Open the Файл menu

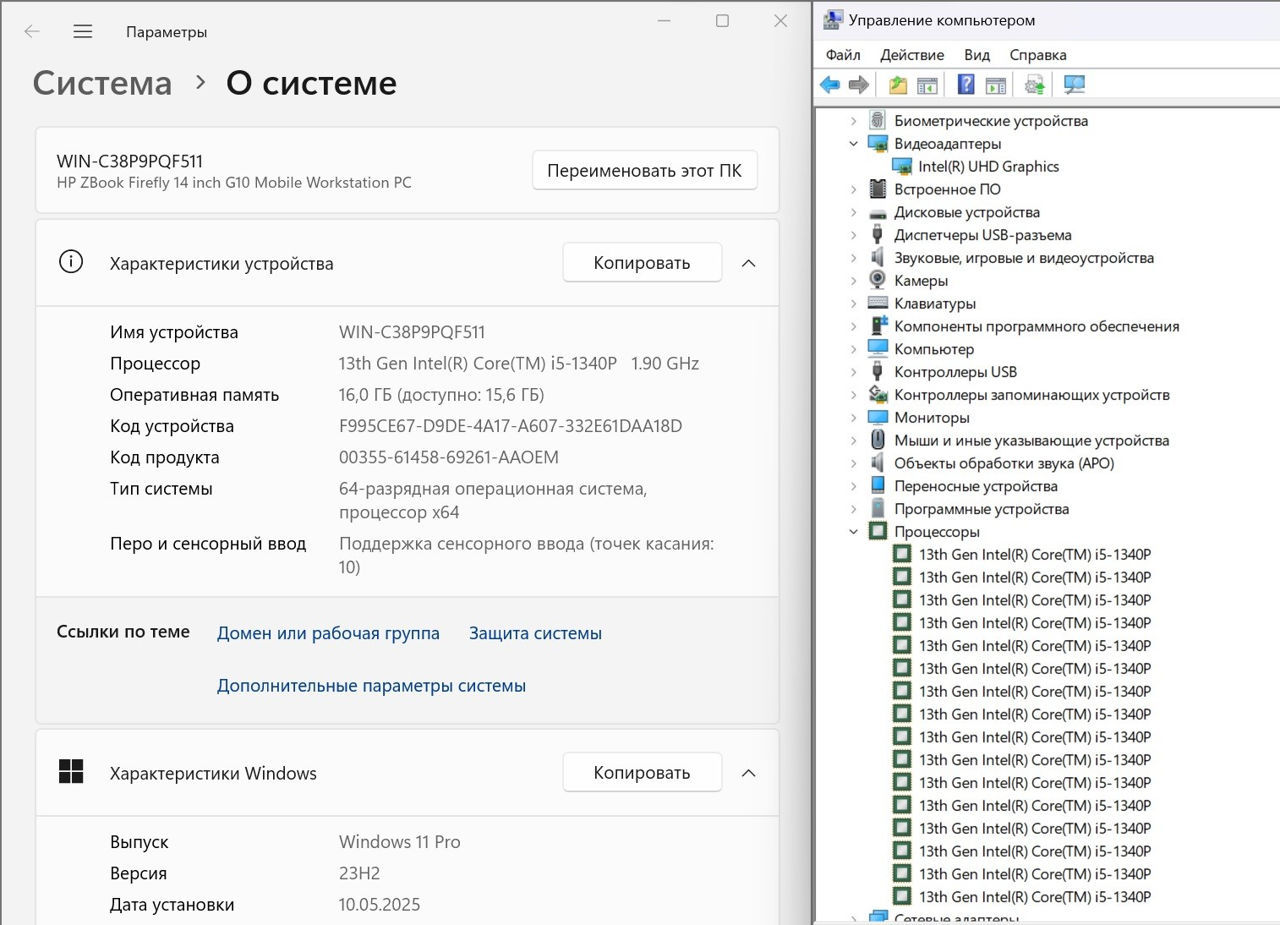tap(843, 55)
